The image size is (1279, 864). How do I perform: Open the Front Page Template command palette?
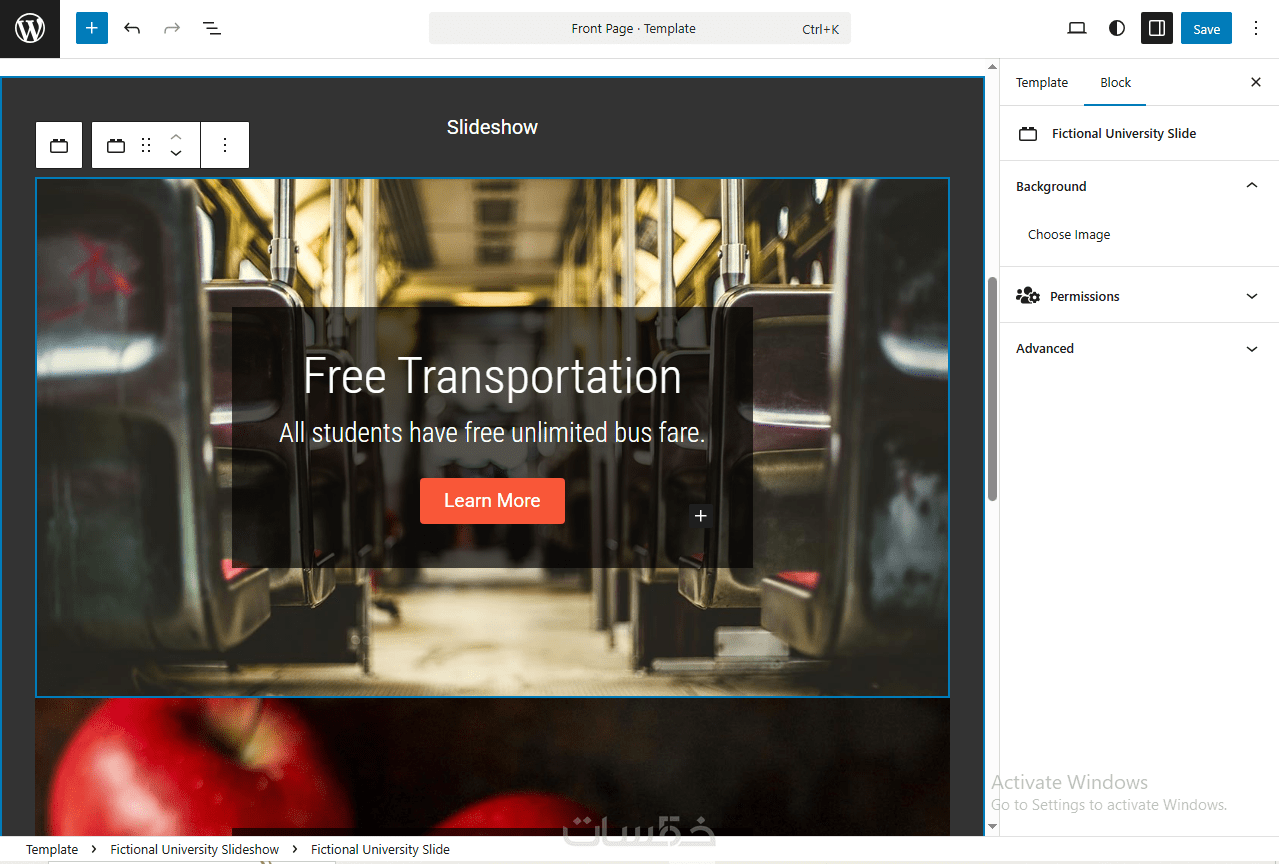640,28
